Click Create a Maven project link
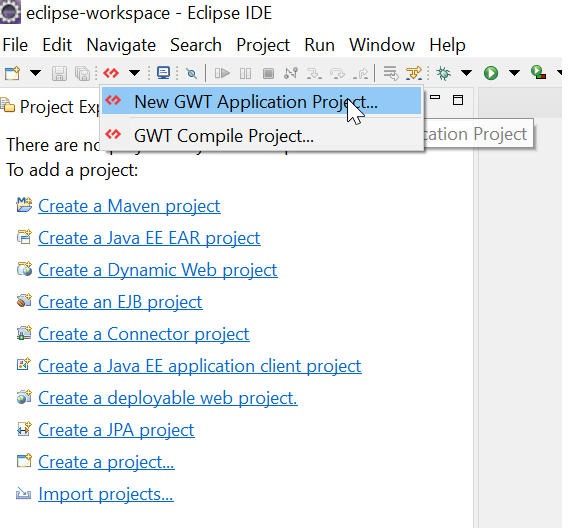576x528 pixels. (x=129, y=206)
